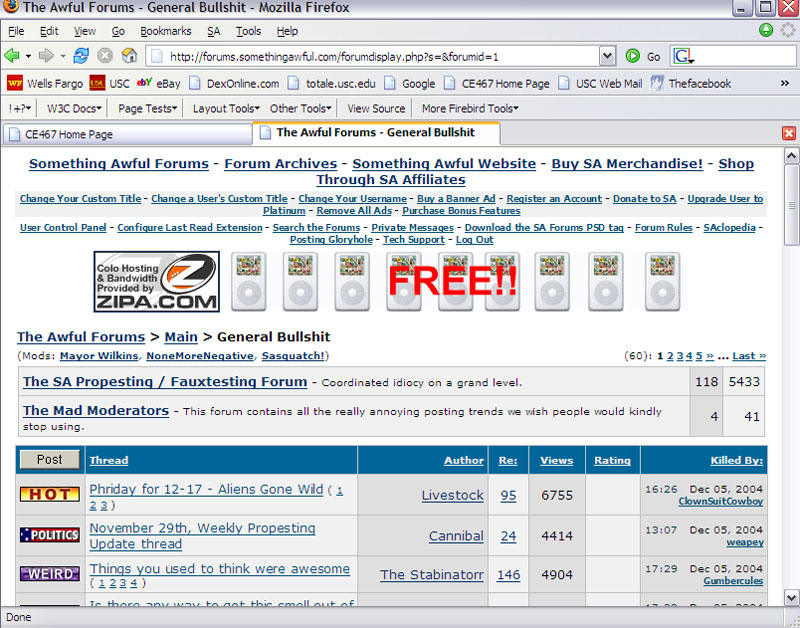The width and height of the screenshot is (800, 628).
Task: Open the USC Web Mail bookmark
Action: [x=599, y=83]
